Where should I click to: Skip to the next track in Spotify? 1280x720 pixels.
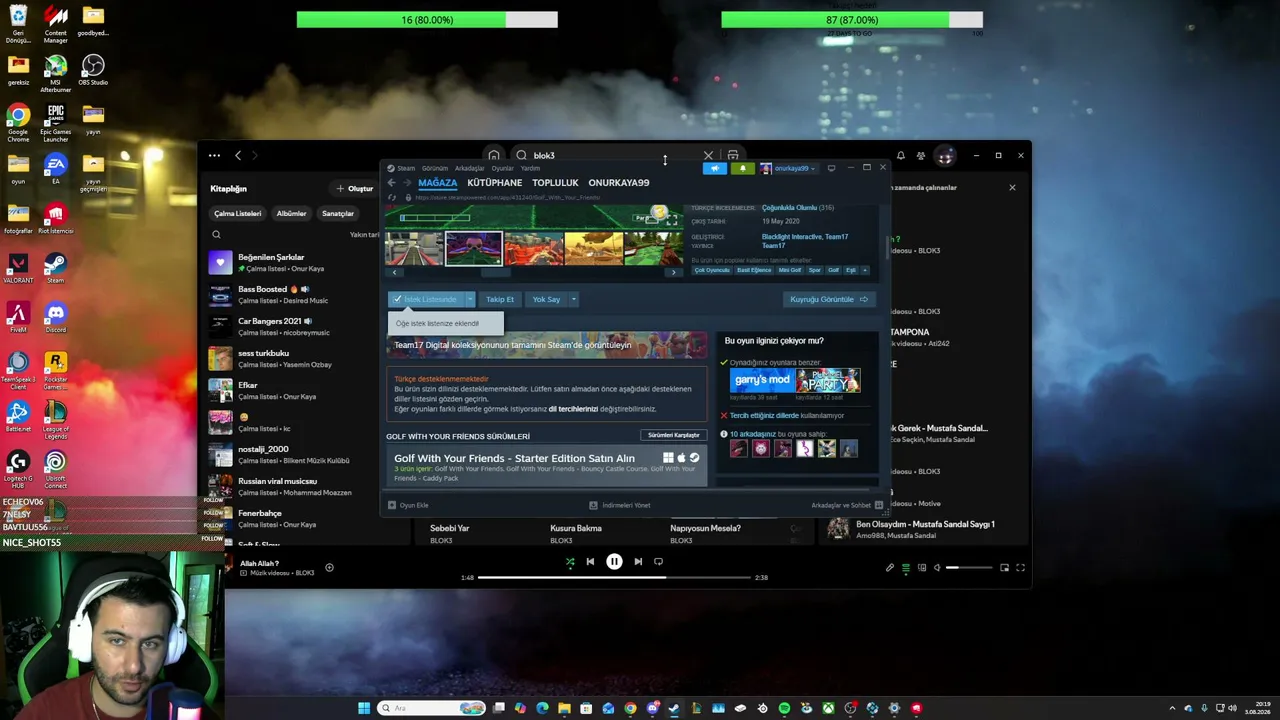[x=638, y=562]
